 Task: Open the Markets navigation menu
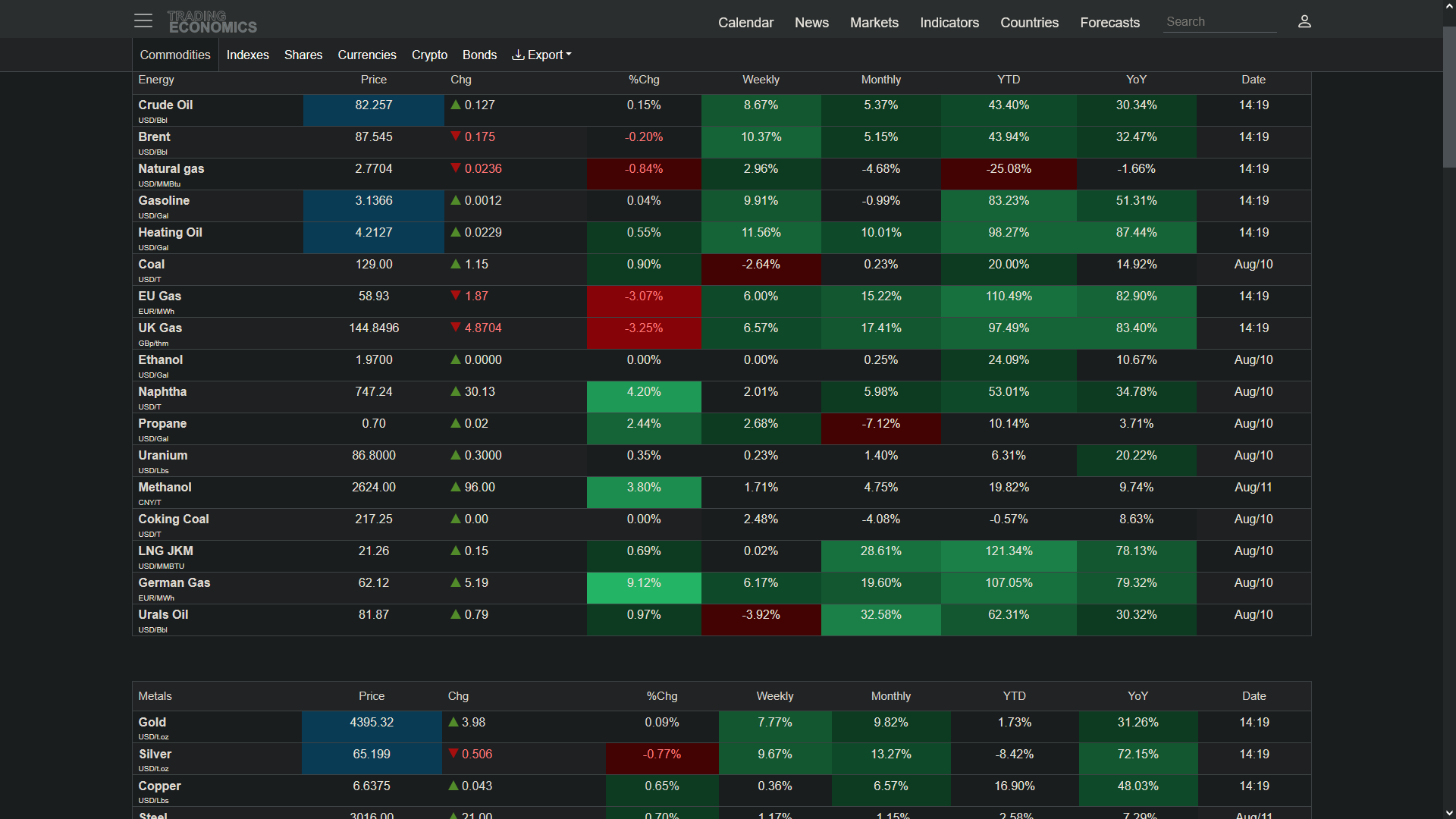coord(874,23)
